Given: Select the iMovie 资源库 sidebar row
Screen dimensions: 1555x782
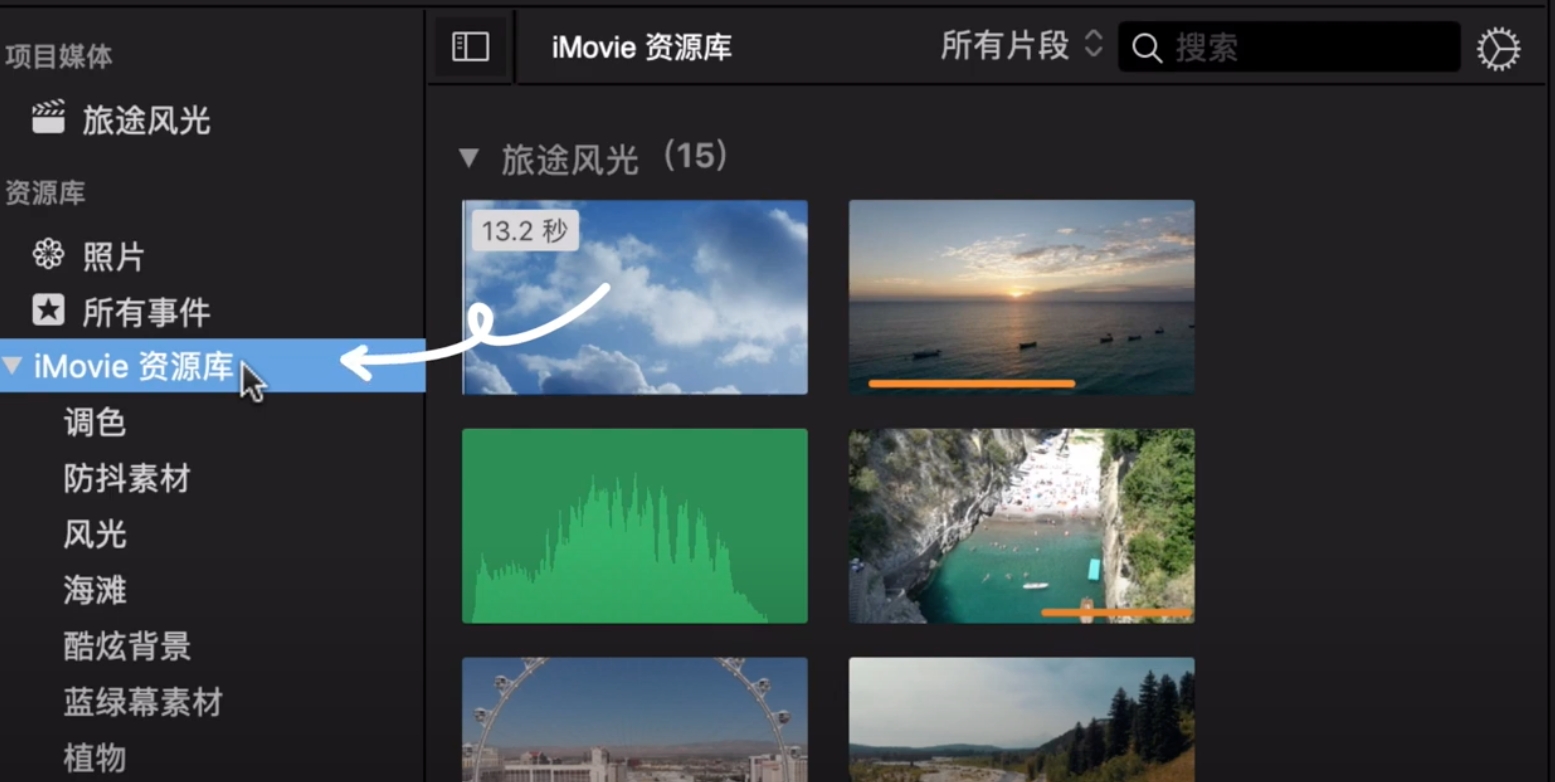Looking at the screenshot, I should 212,366.
